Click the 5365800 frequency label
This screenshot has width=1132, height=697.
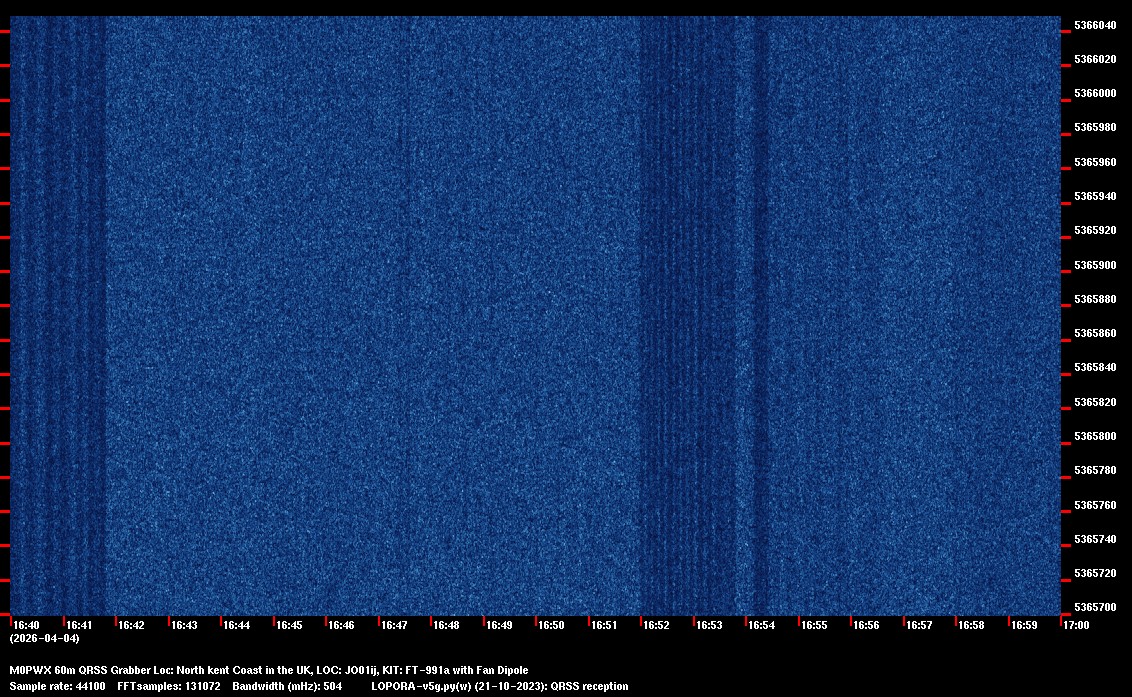[x=1095, y=436]
